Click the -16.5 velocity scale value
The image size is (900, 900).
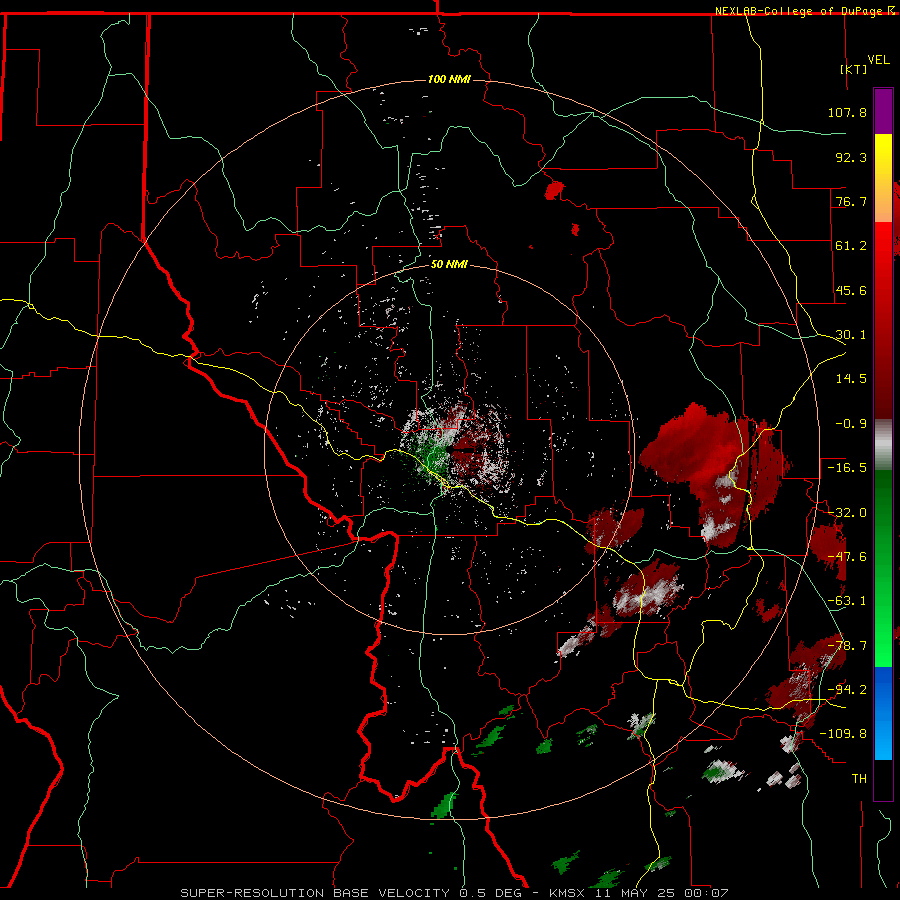point(847,468)
